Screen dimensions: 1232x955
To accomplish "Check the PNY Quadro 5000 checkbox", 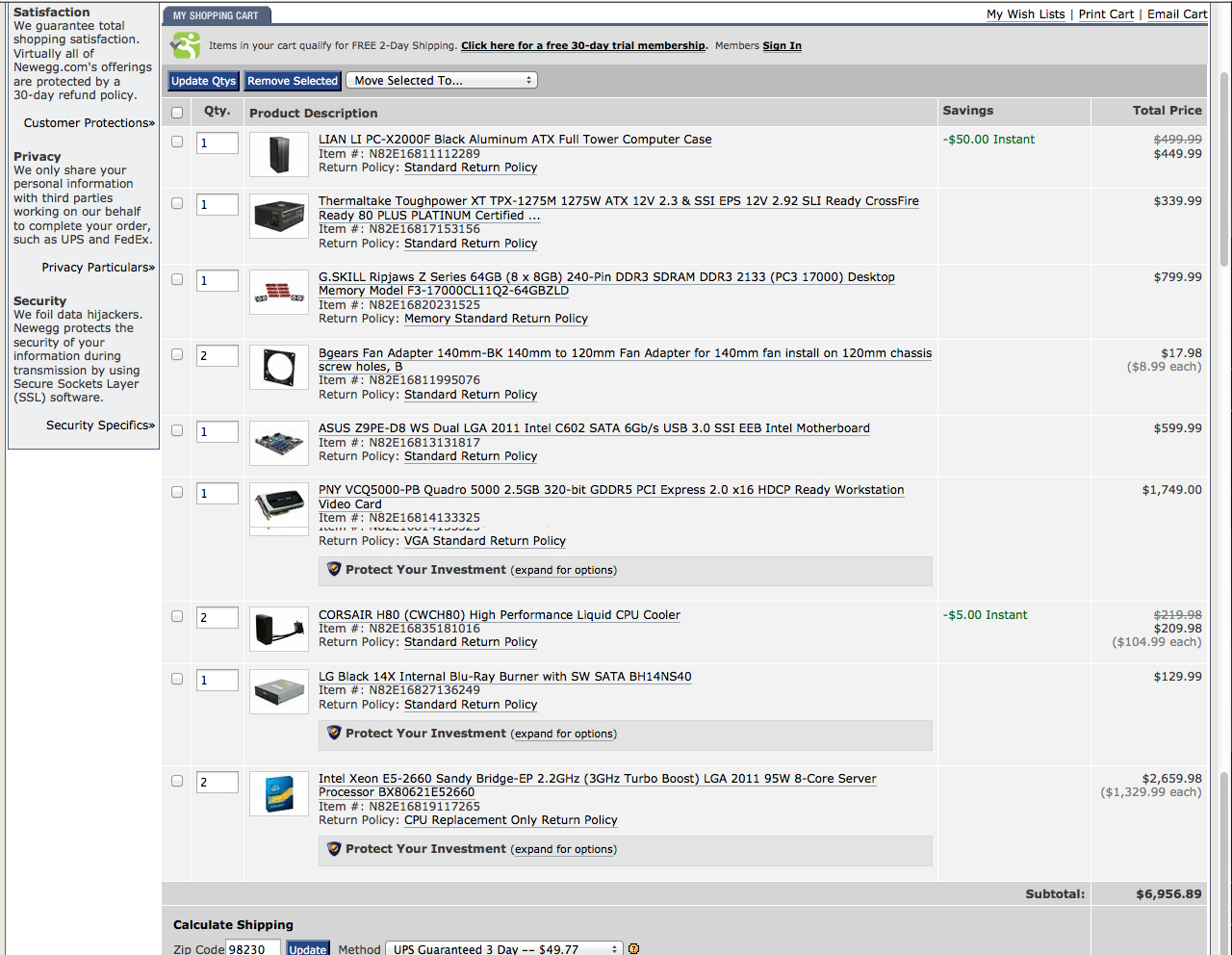I will coord(177,492).
